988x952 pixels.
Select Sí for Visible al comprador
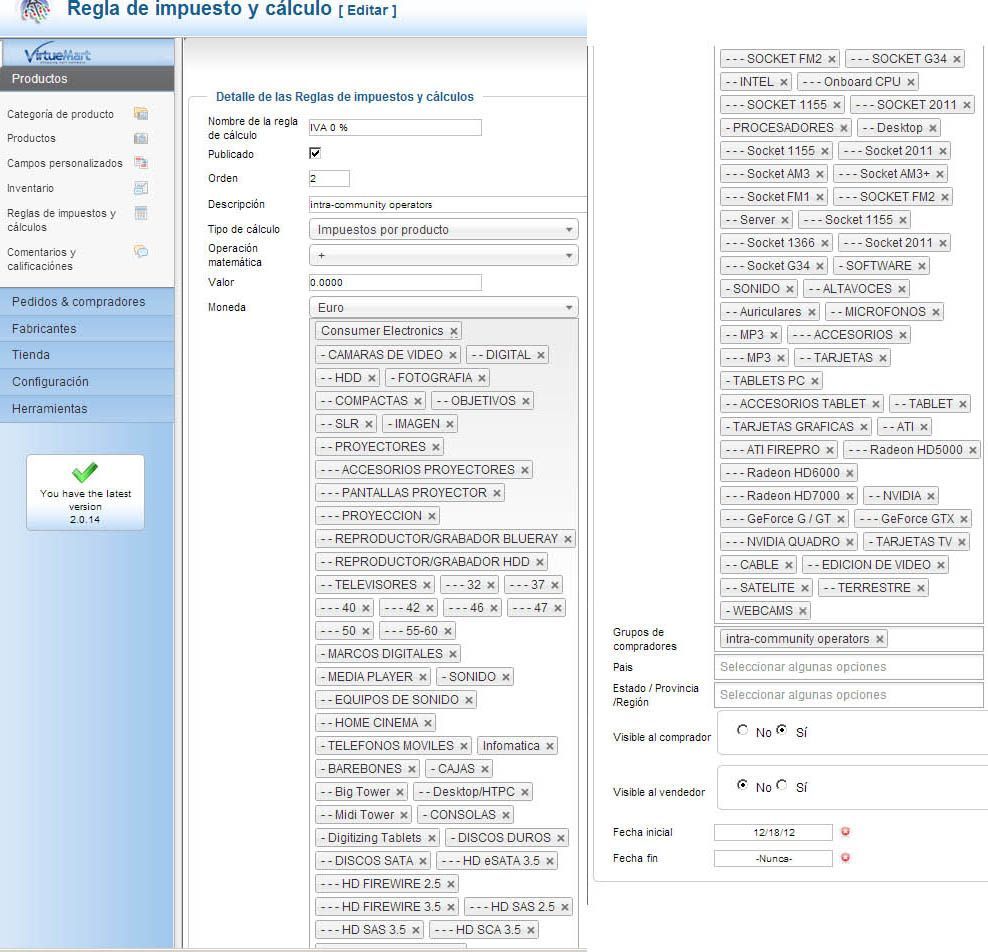point(782,730)
